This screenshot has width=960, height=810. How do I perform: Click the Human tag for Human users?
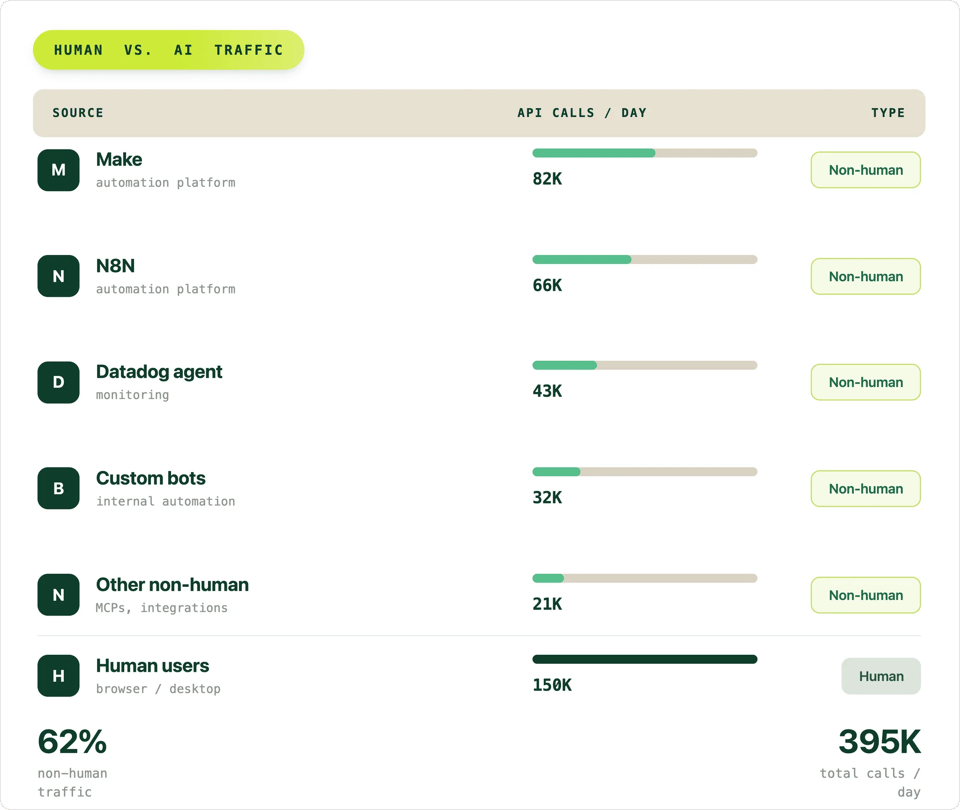[x=881, y=676]
